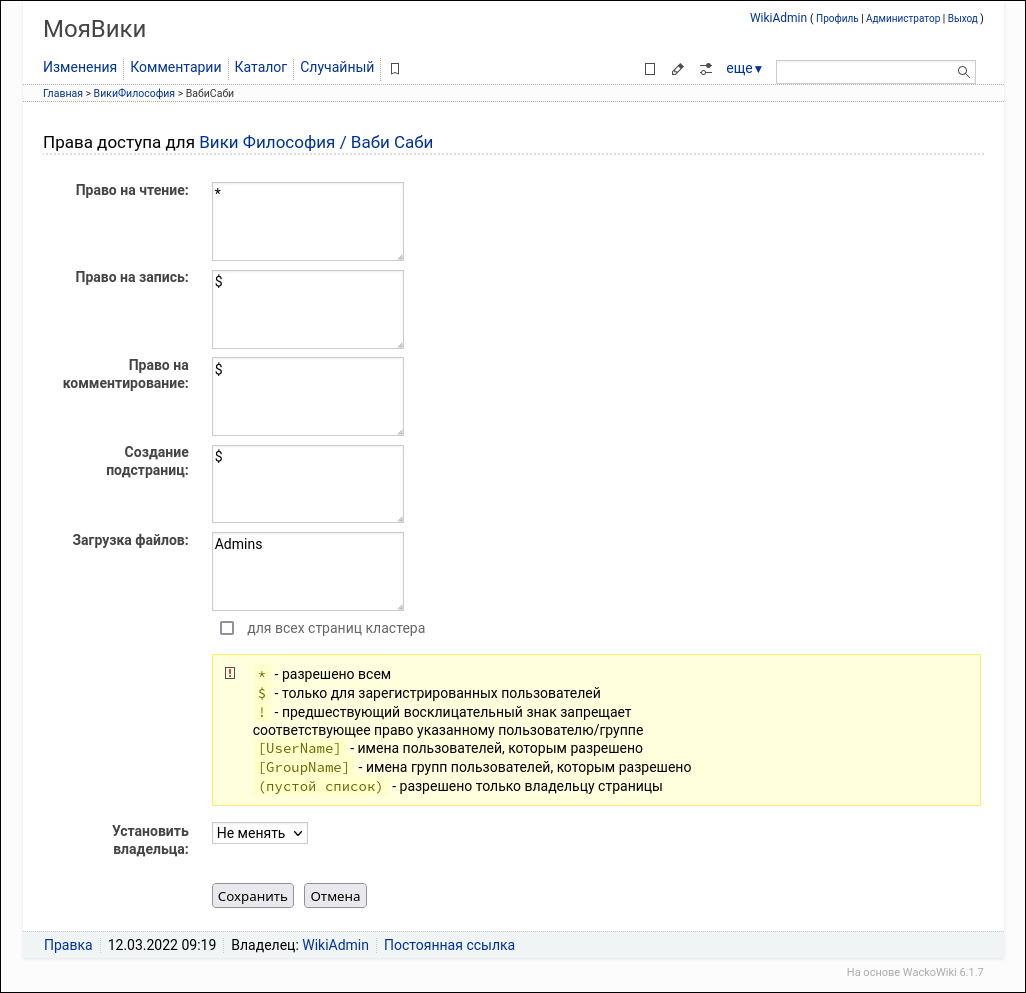Image resolution: width=1026 pixels, height=993 pixels.
Task: Open the Комментарии menu item
Action: click(x=176, y=68)
